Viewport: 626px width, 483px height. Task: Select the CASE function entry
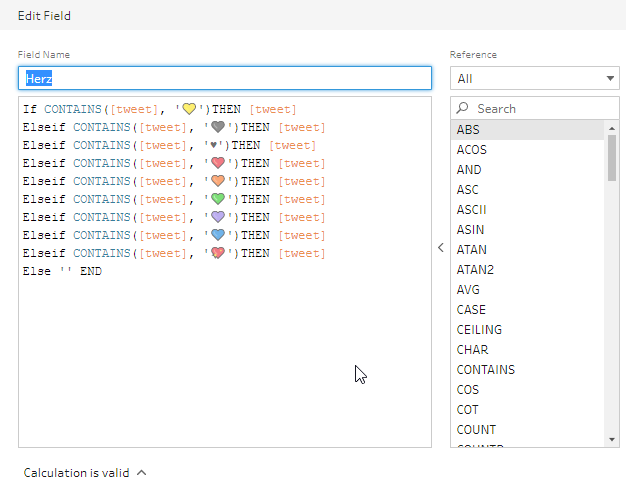pyautogui.click(x=471, y=309)
